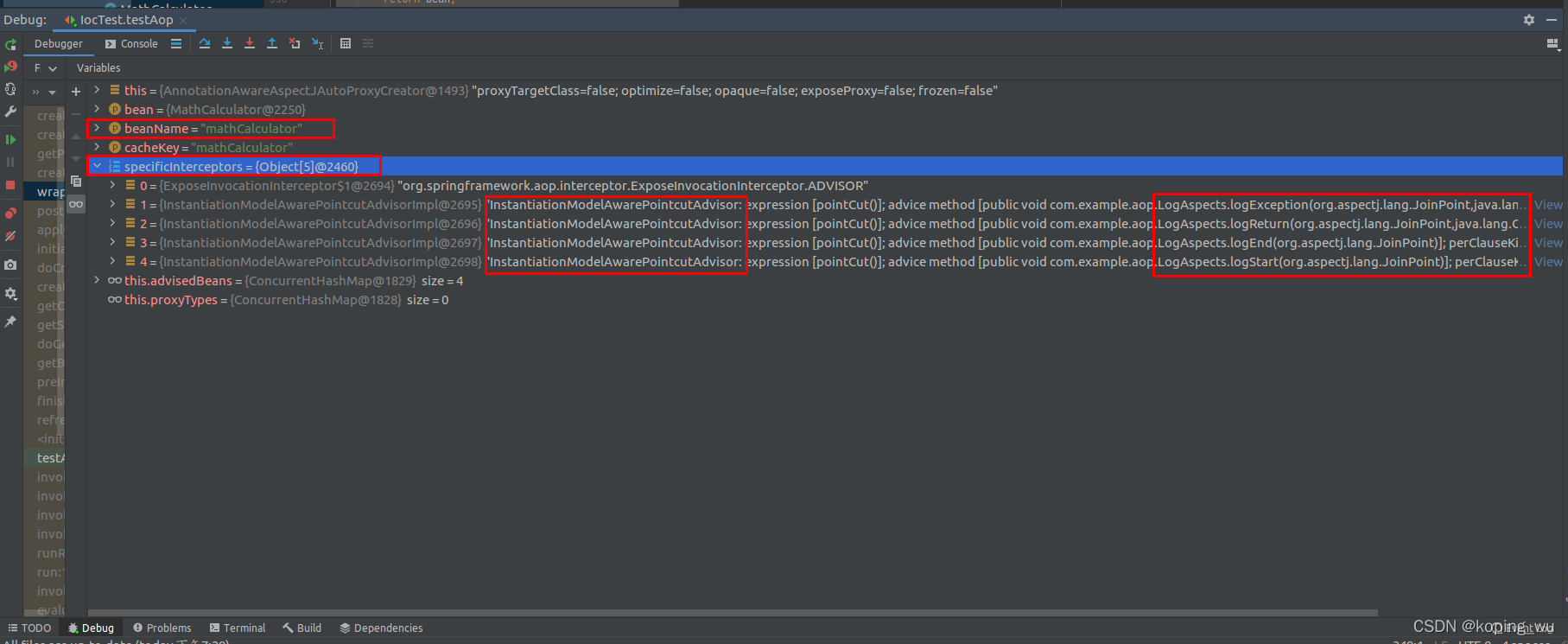Image resolution: width=1568 pixels, height=644 pixels.
Task: Open the Build tool window
Action: pyautogui.click(x=302, y=628)
